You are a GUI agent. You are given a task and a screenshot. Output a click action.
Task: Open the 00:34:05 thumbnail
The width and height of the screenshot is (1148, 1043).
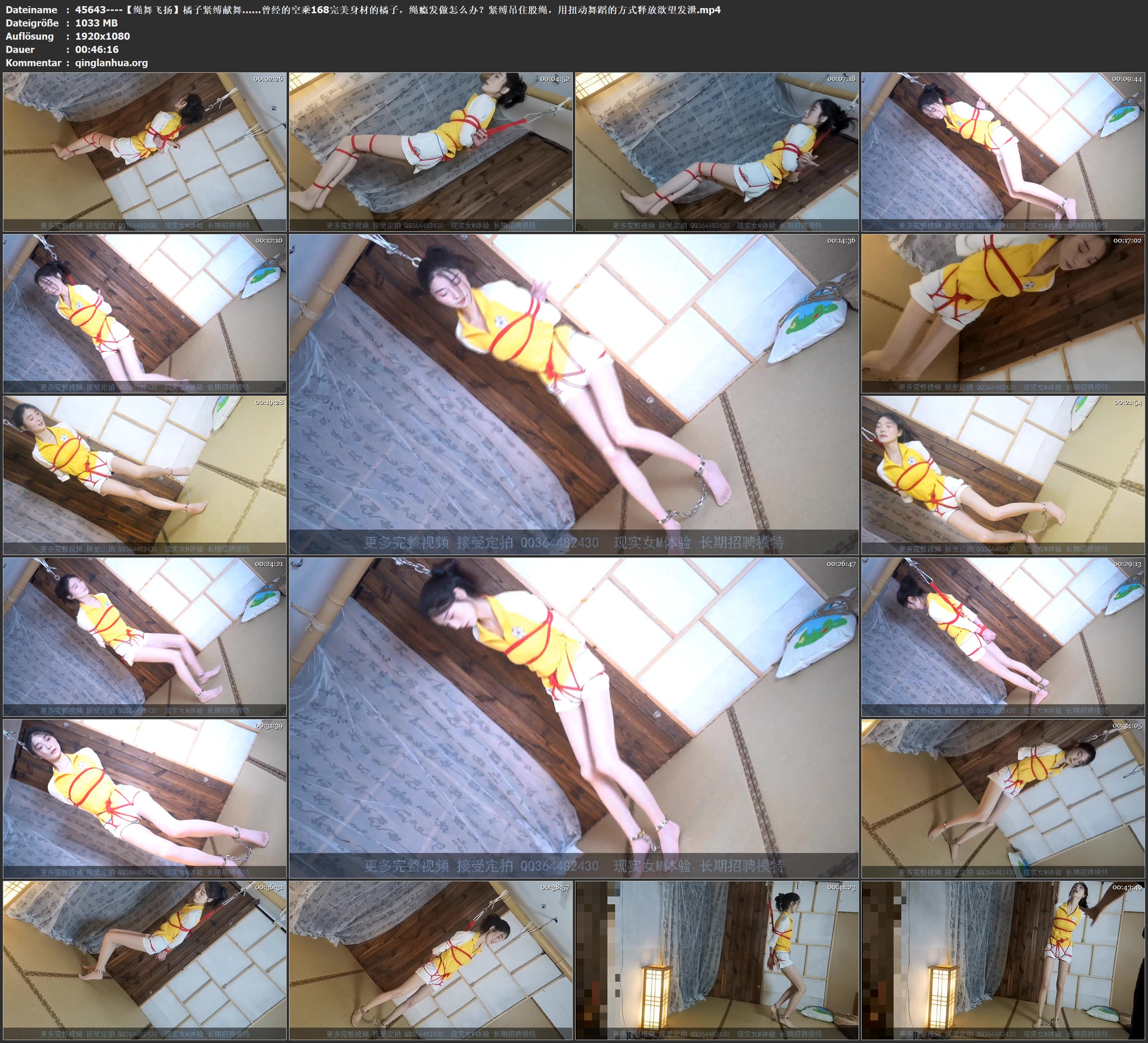pos(1003,798)
